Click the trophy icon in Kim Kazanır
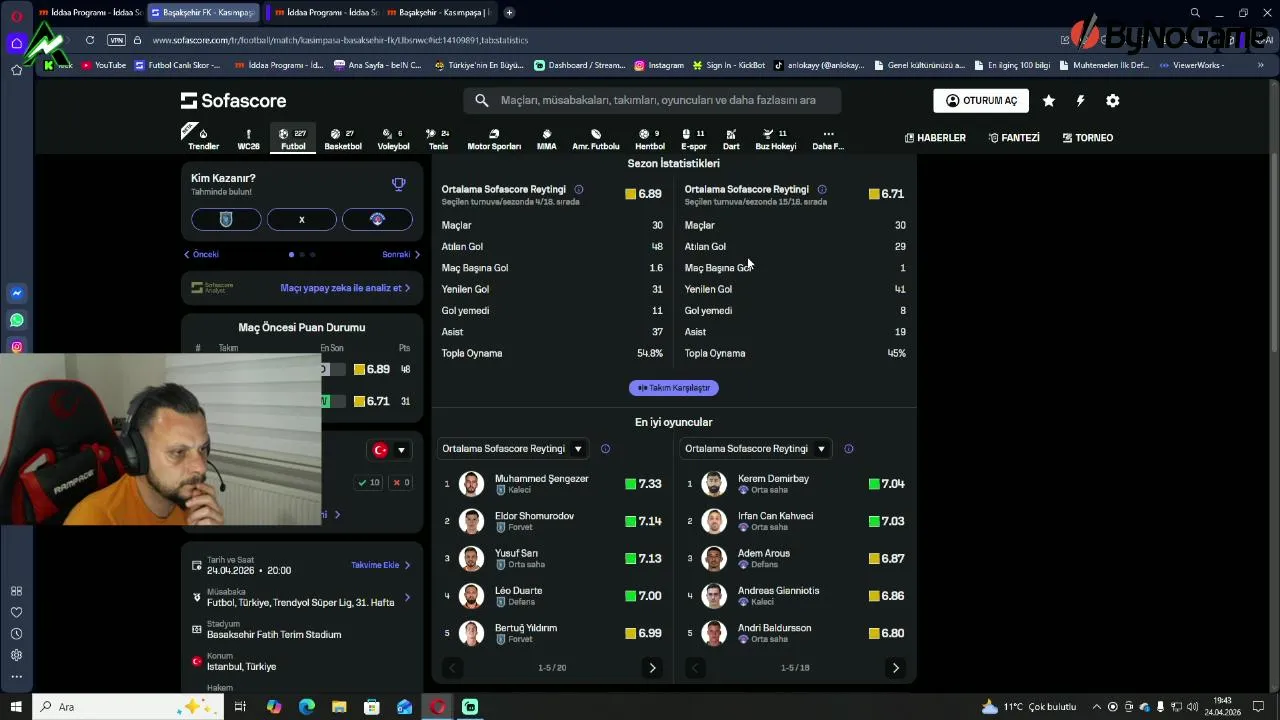Viewport: 1280px width, 720px height. click(398, 184)
